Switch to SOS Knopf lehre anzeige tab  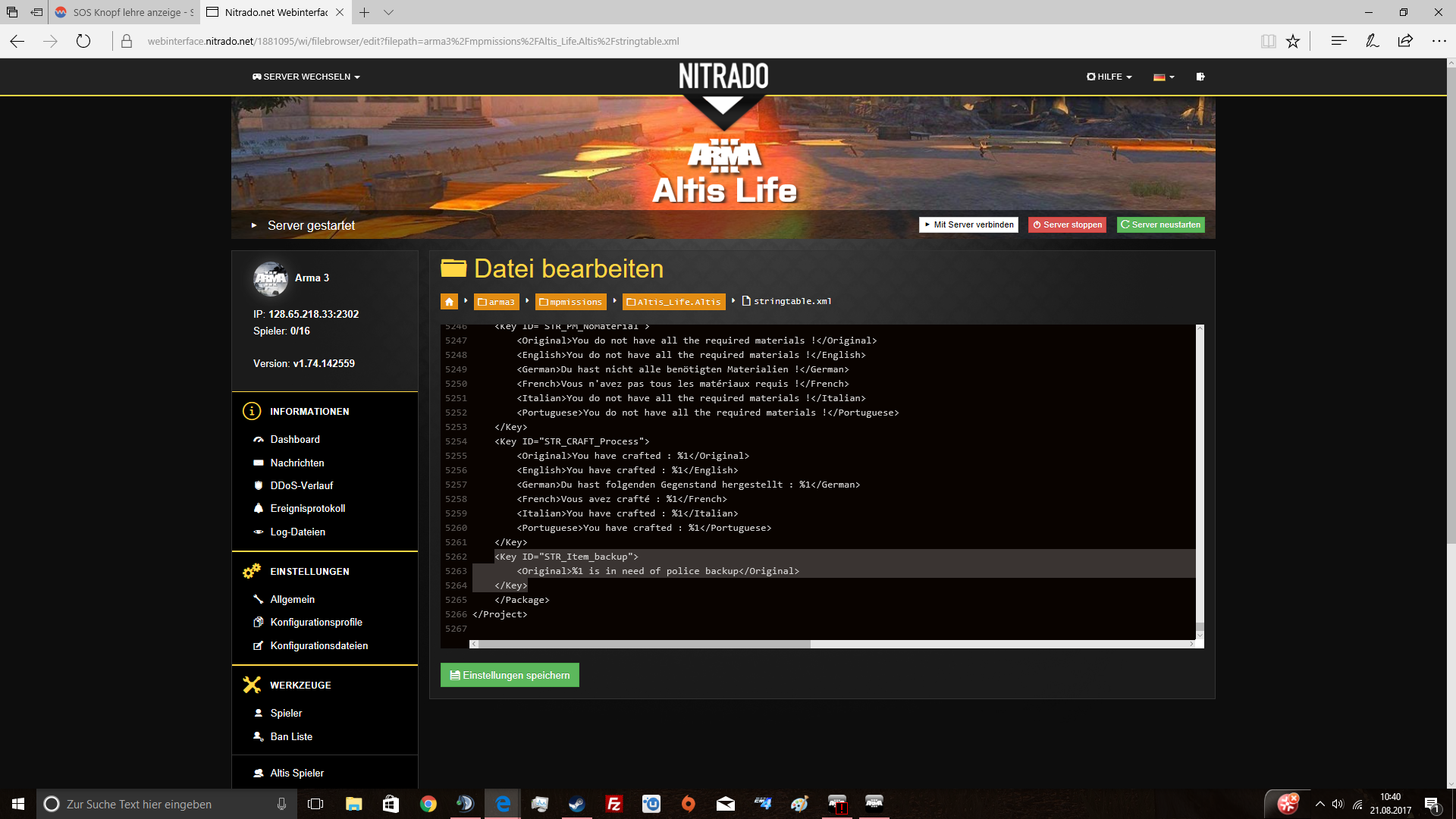125,12
